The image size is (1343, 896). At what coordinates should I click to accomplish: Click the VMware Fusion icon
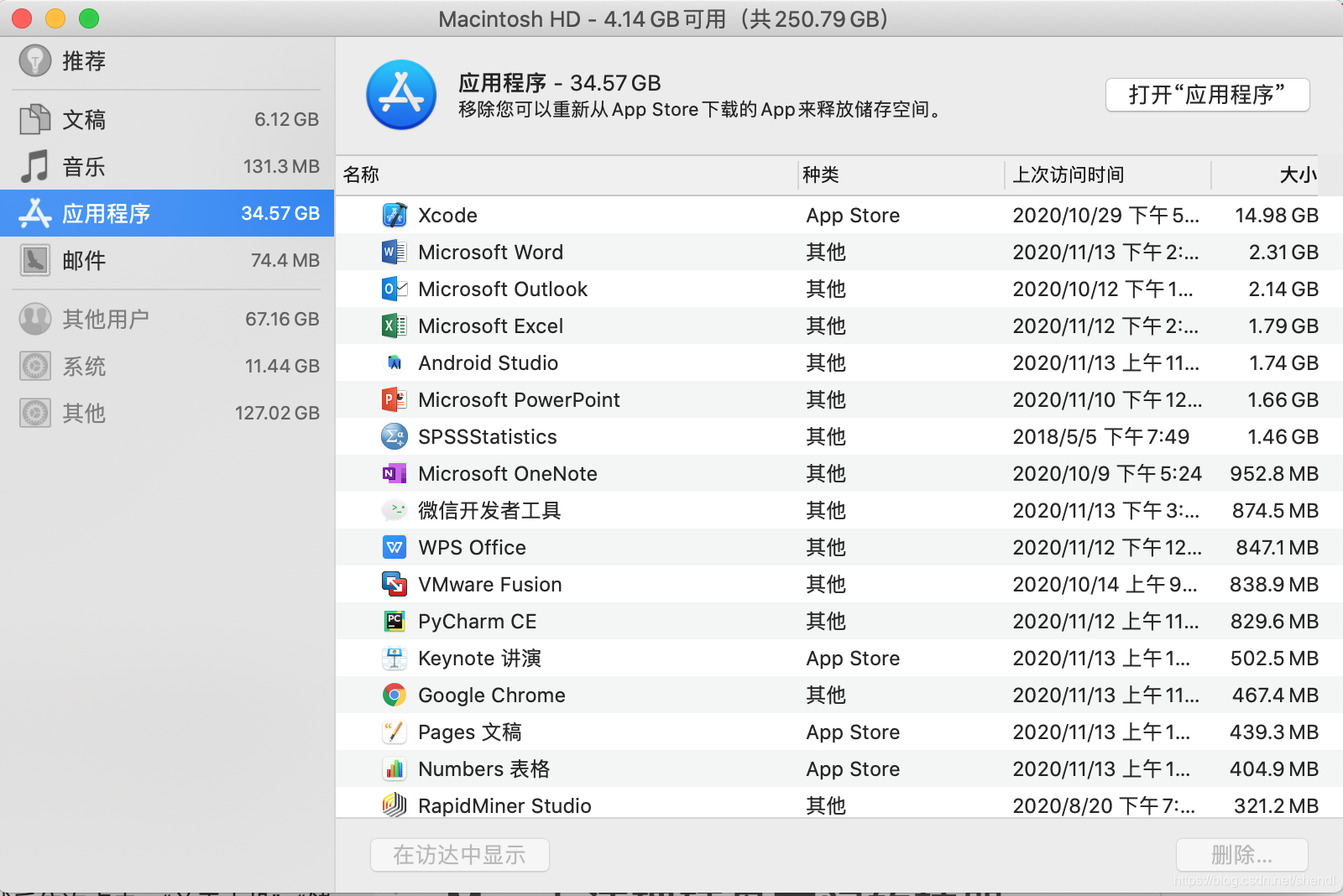coord(395,585)
